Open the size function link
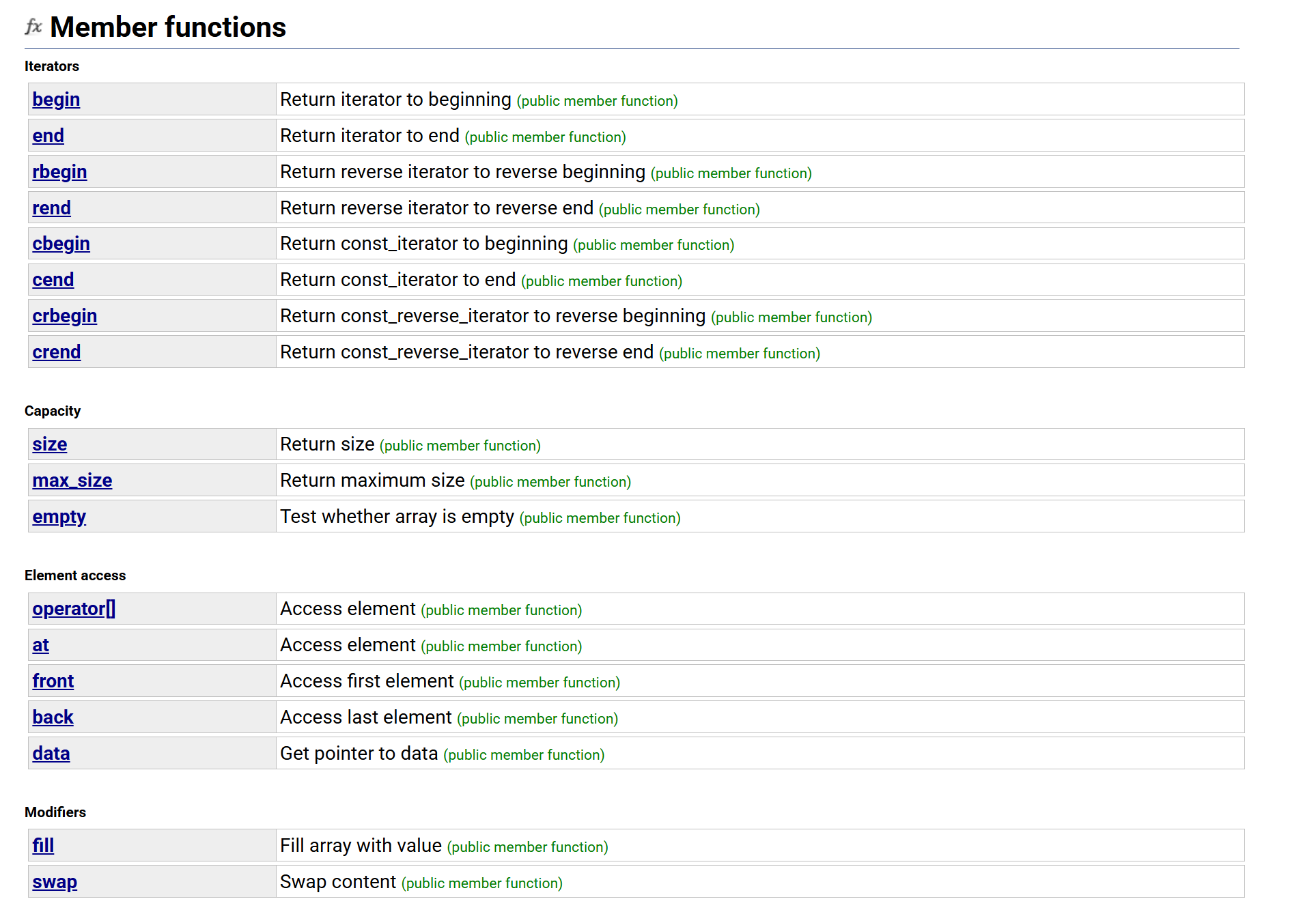Image resolution: width=1316 pixels, height=912 pixels. [x=49, y=444]
